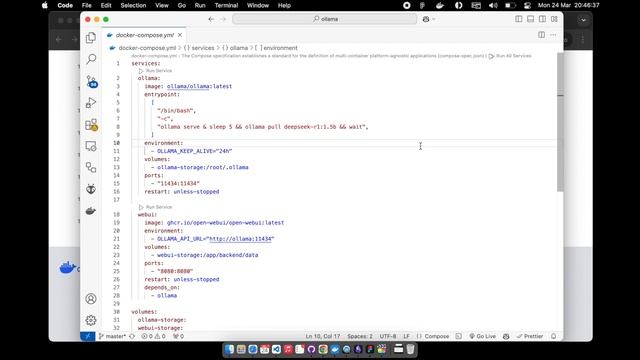
Task: Open Customize Layout button
Action: tap(554, 19)
